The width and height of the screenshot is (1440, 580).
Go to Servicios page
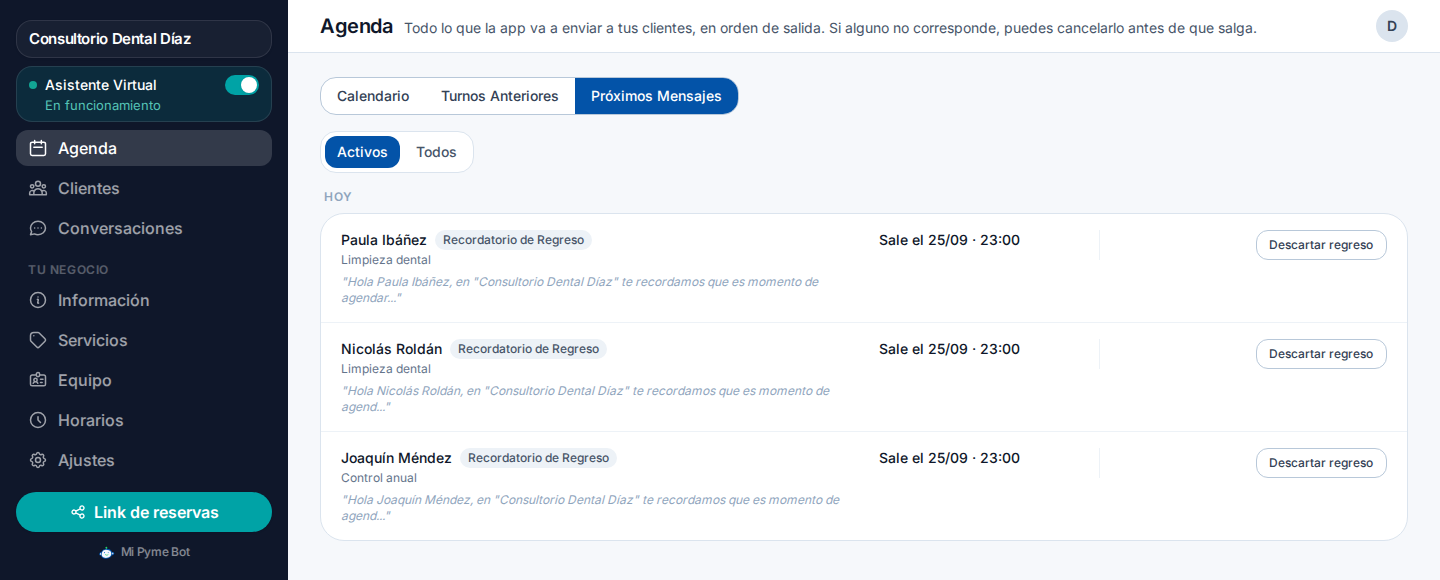pos(144,340)
